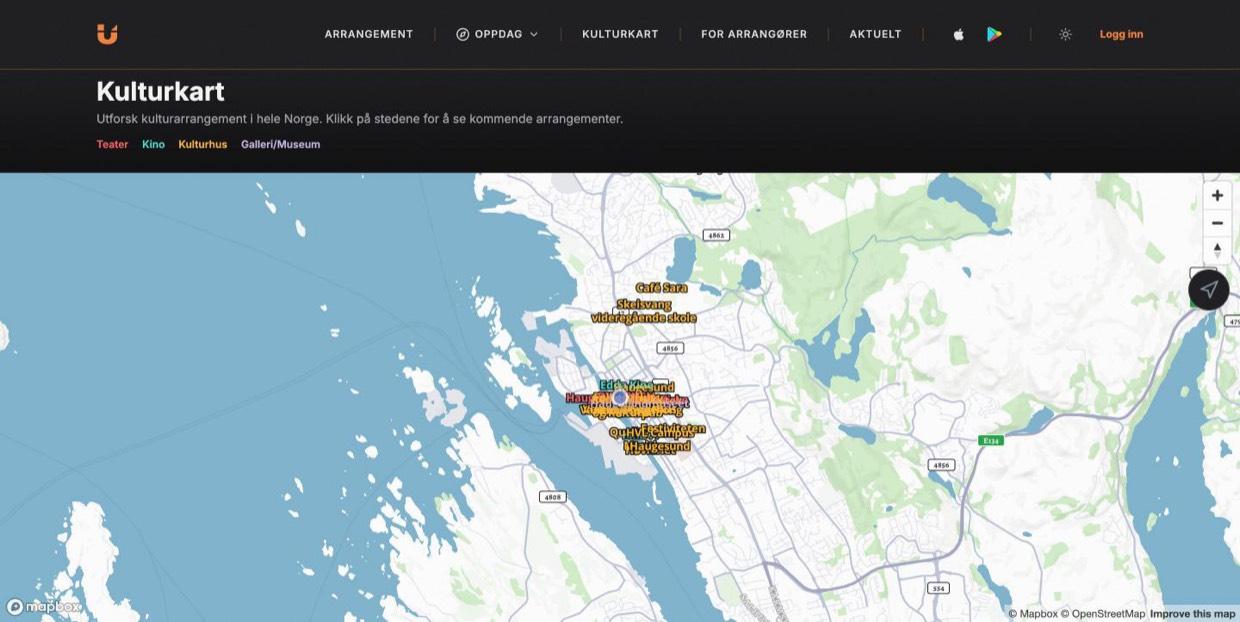Screen dimensions: 1240x622
Task: Locate me with the navigation arrow button
Action: coord(1209,290)
